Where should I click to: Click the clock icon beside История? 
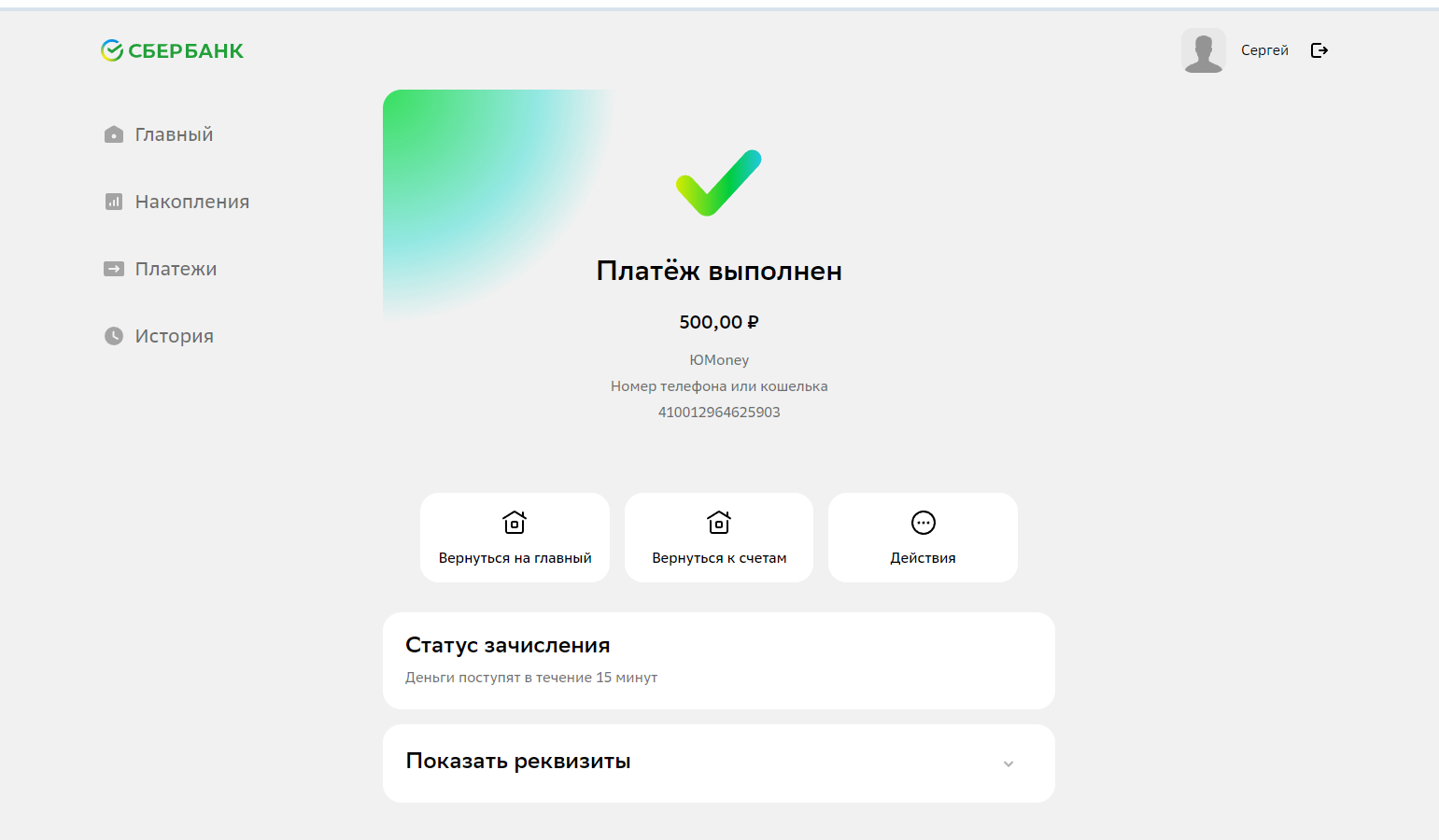pos(114,336)
